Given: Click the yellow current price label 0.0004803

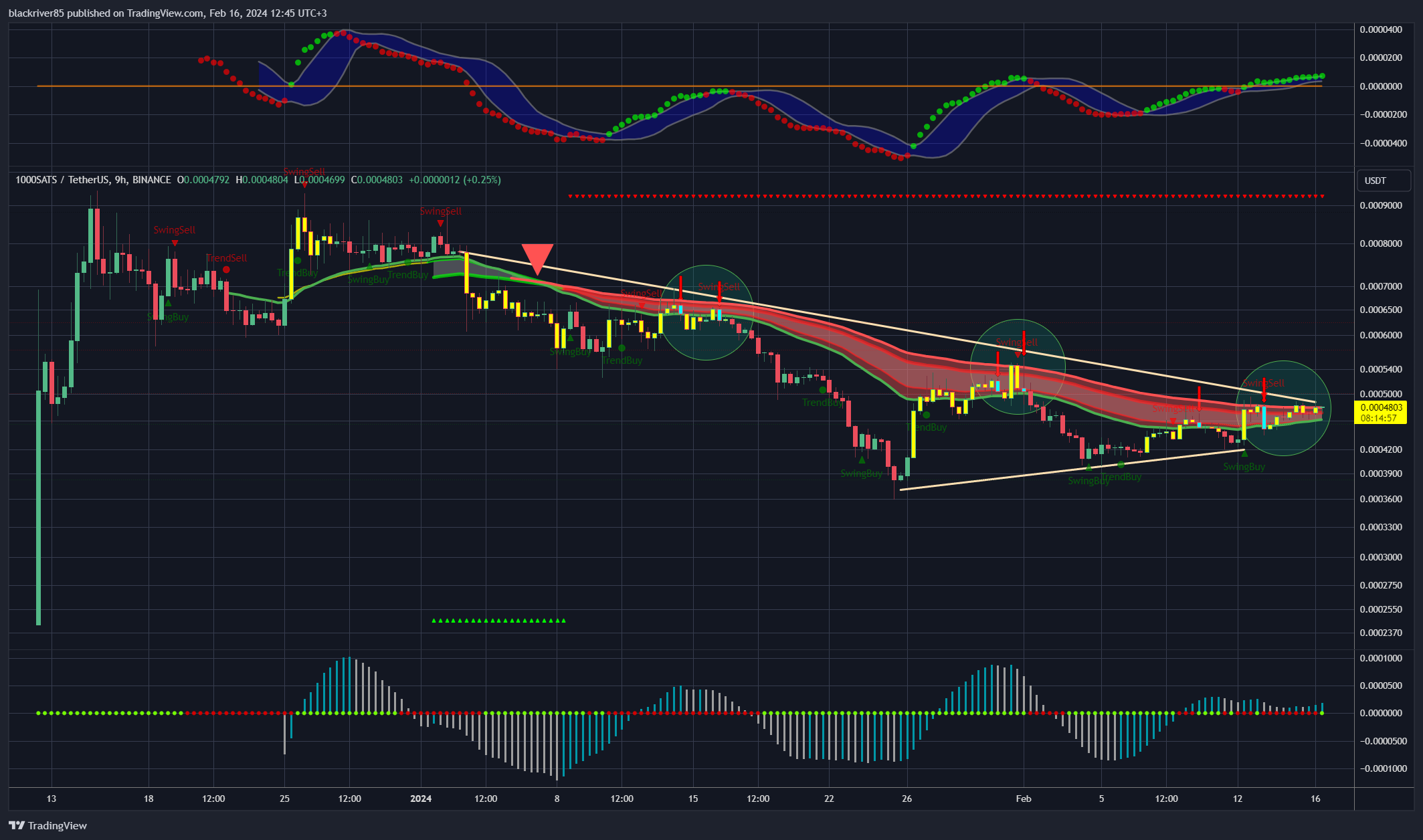Looking at the screenshot, I should 1380,407.
